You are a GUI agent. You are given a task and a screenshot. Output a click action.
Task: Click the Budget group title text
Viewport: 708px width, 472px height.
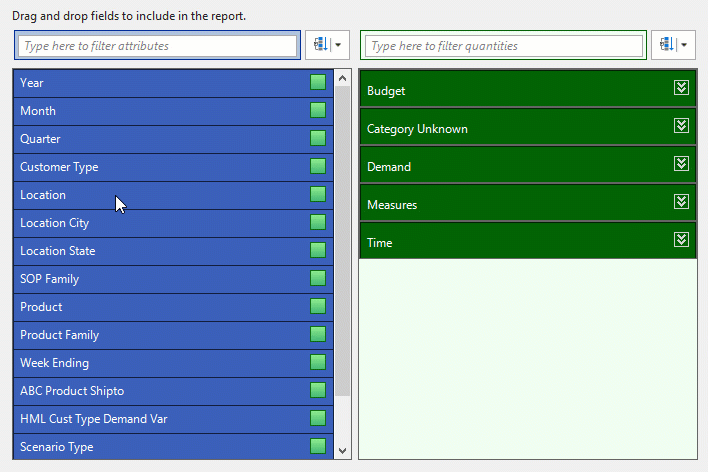(386, 91)
